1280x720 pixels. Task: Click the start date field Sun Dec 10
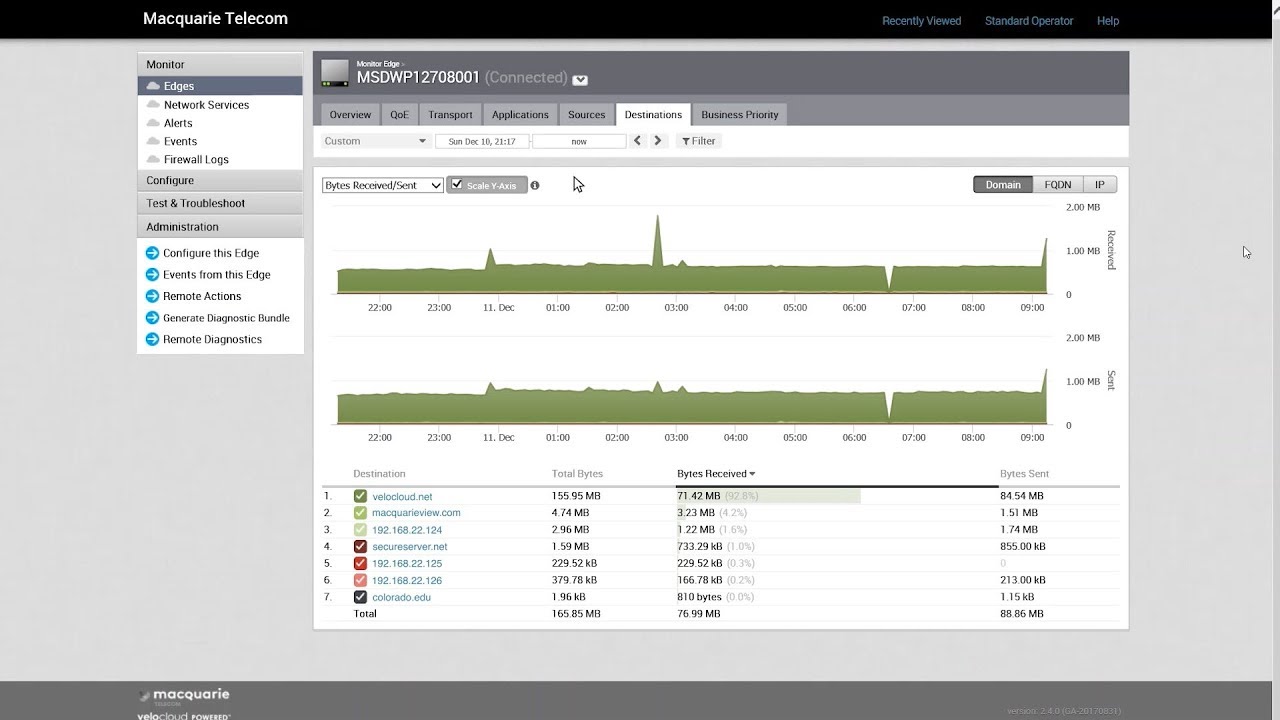point(482,141)
